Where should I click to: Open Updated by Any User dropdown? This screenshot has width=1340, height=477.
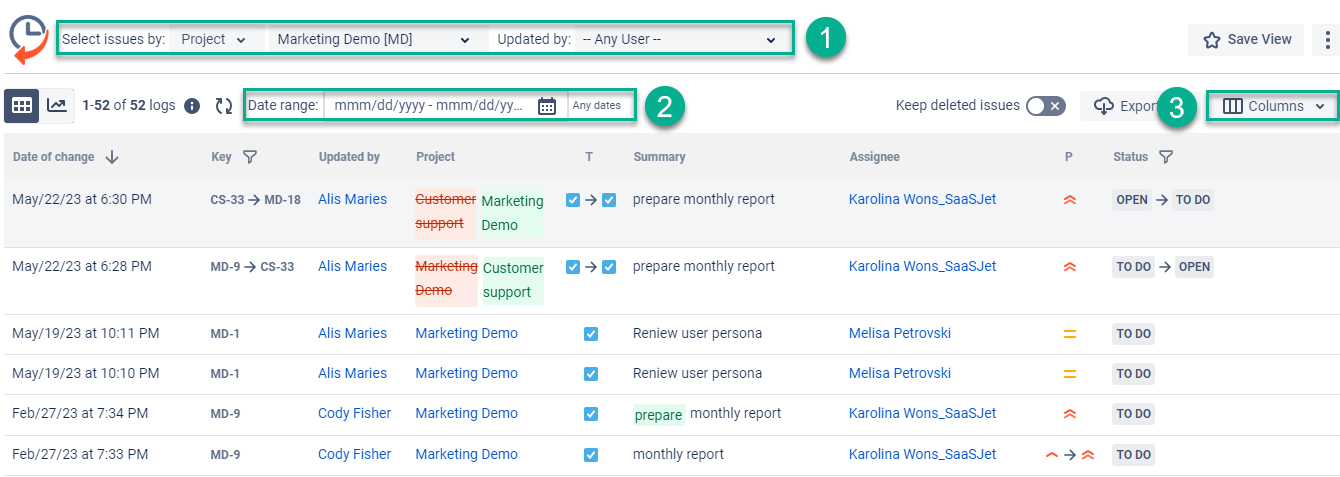click(679, 40)
